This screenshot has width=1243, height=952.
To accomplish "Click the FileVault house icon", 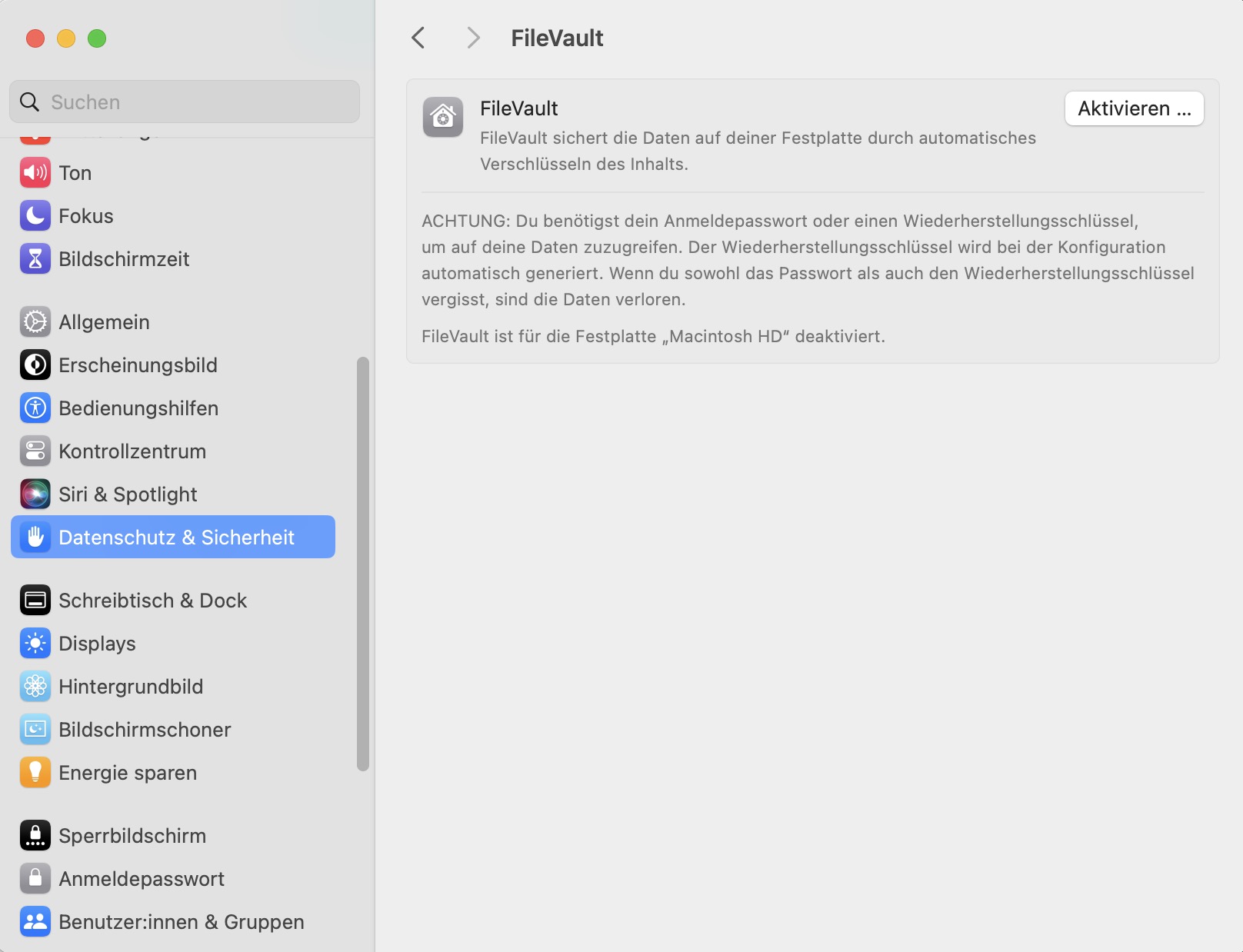I will click(443, 117).
